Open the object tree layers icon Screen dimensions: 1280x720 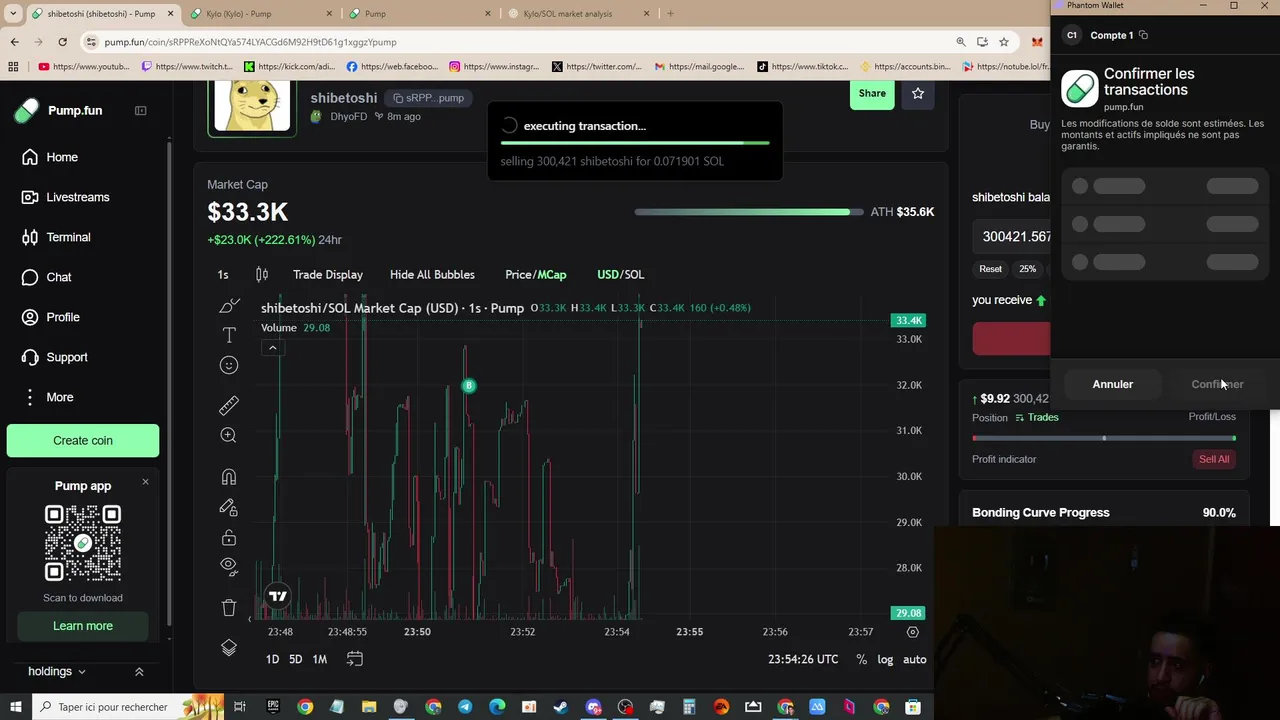(x=229, y=648)
